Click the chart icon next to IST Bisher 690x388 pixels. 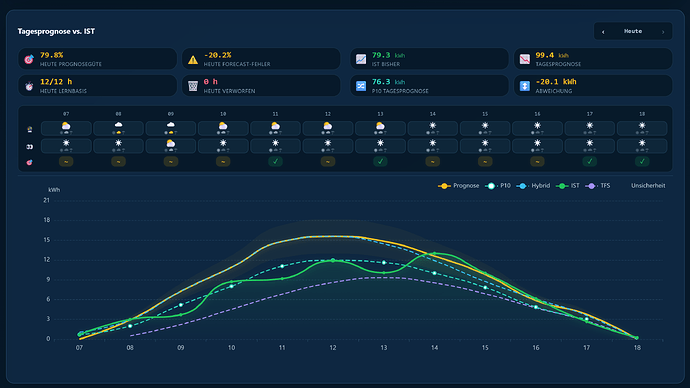[x=361, y=59]
